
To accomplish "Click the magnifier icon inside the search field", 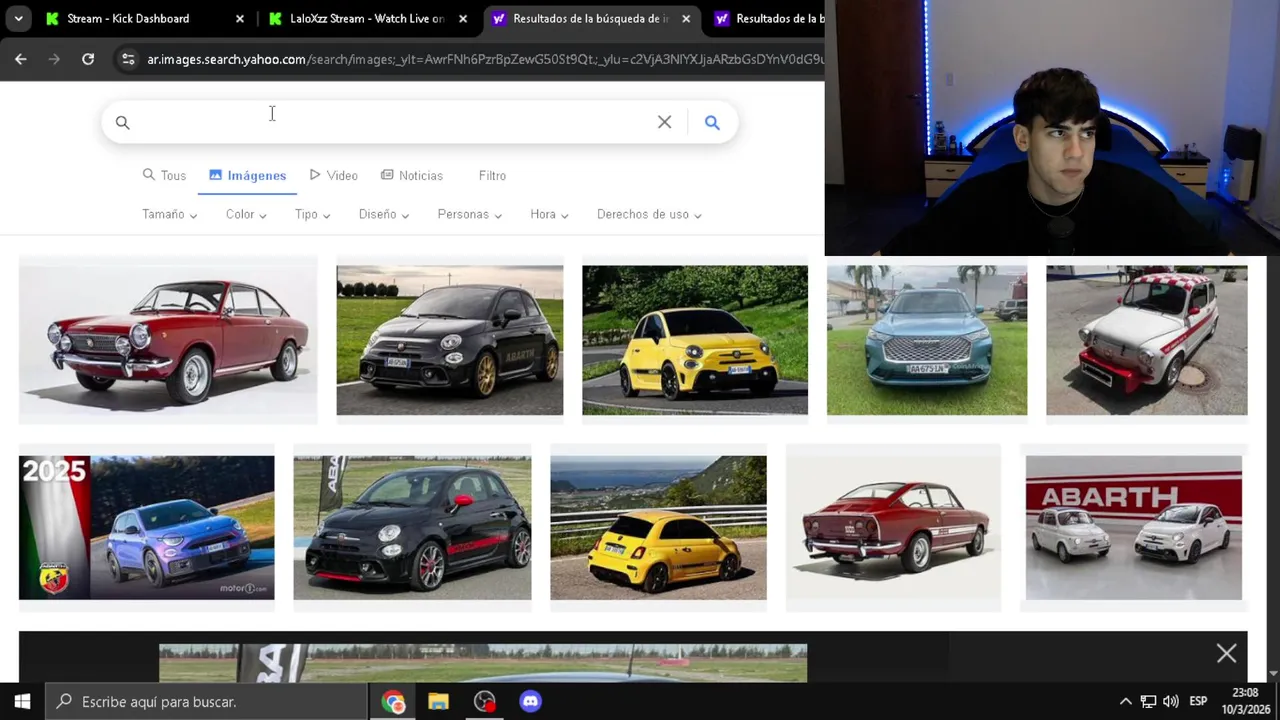I will coord(122,122).
